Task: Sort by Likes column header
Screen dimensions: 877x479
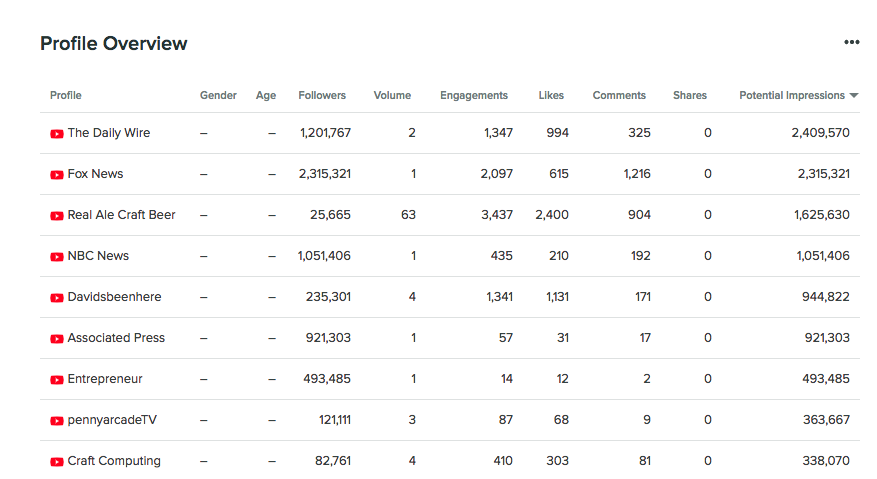Action: click(551, 96)
